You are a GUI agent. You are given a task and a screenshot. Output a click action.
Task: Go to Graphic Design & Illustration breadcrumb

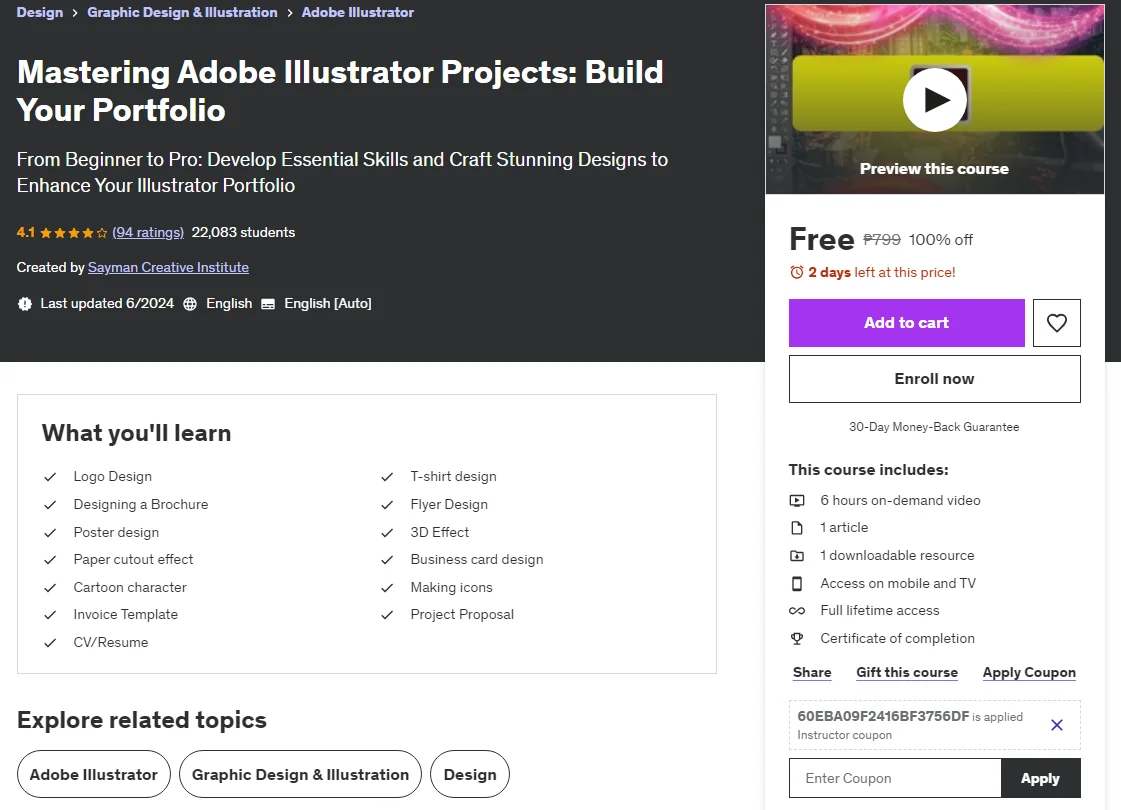point(182,12)
